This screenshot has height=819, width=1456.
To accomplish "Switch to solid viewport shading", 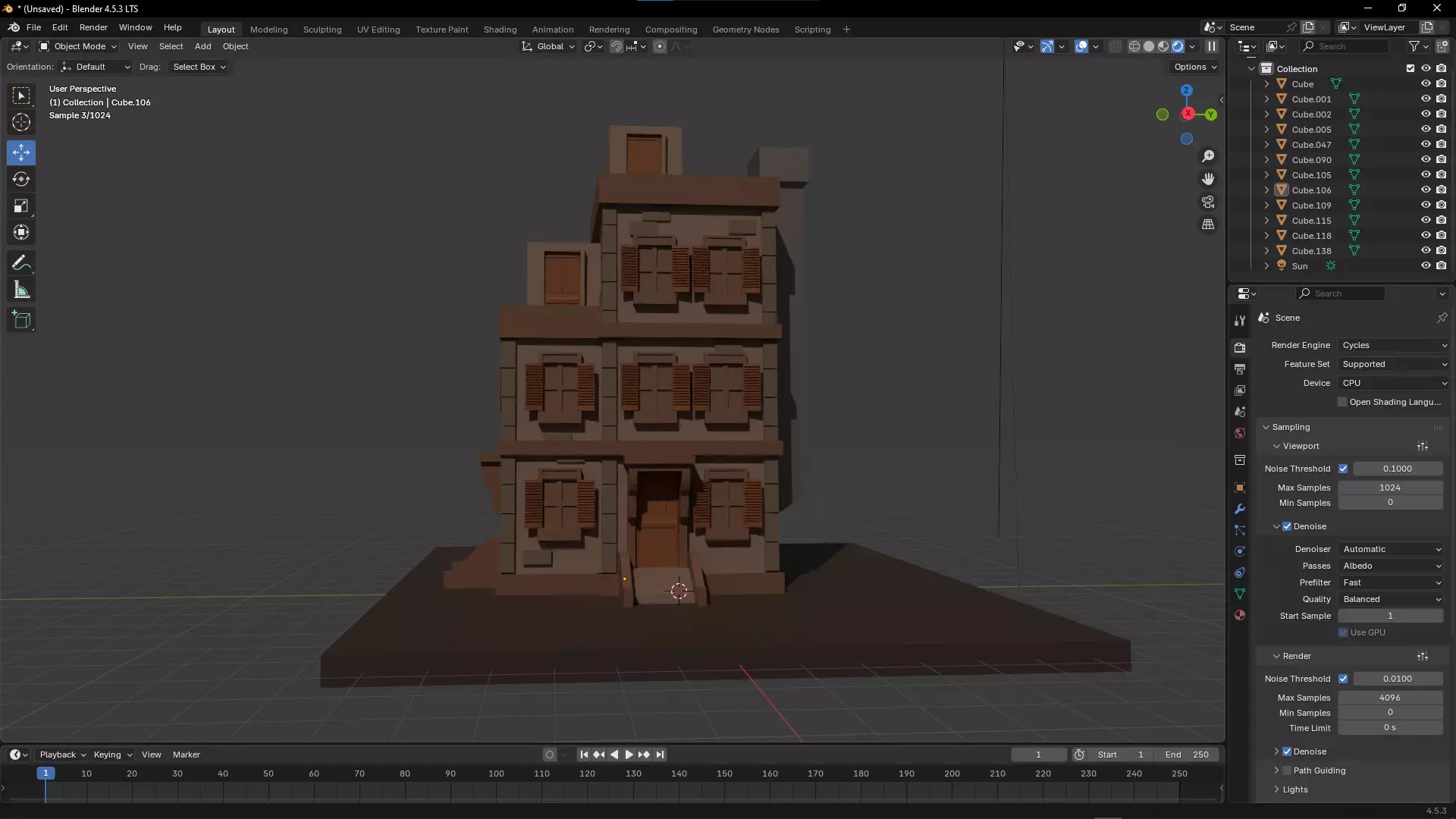I will click(x=1149, y=46).
